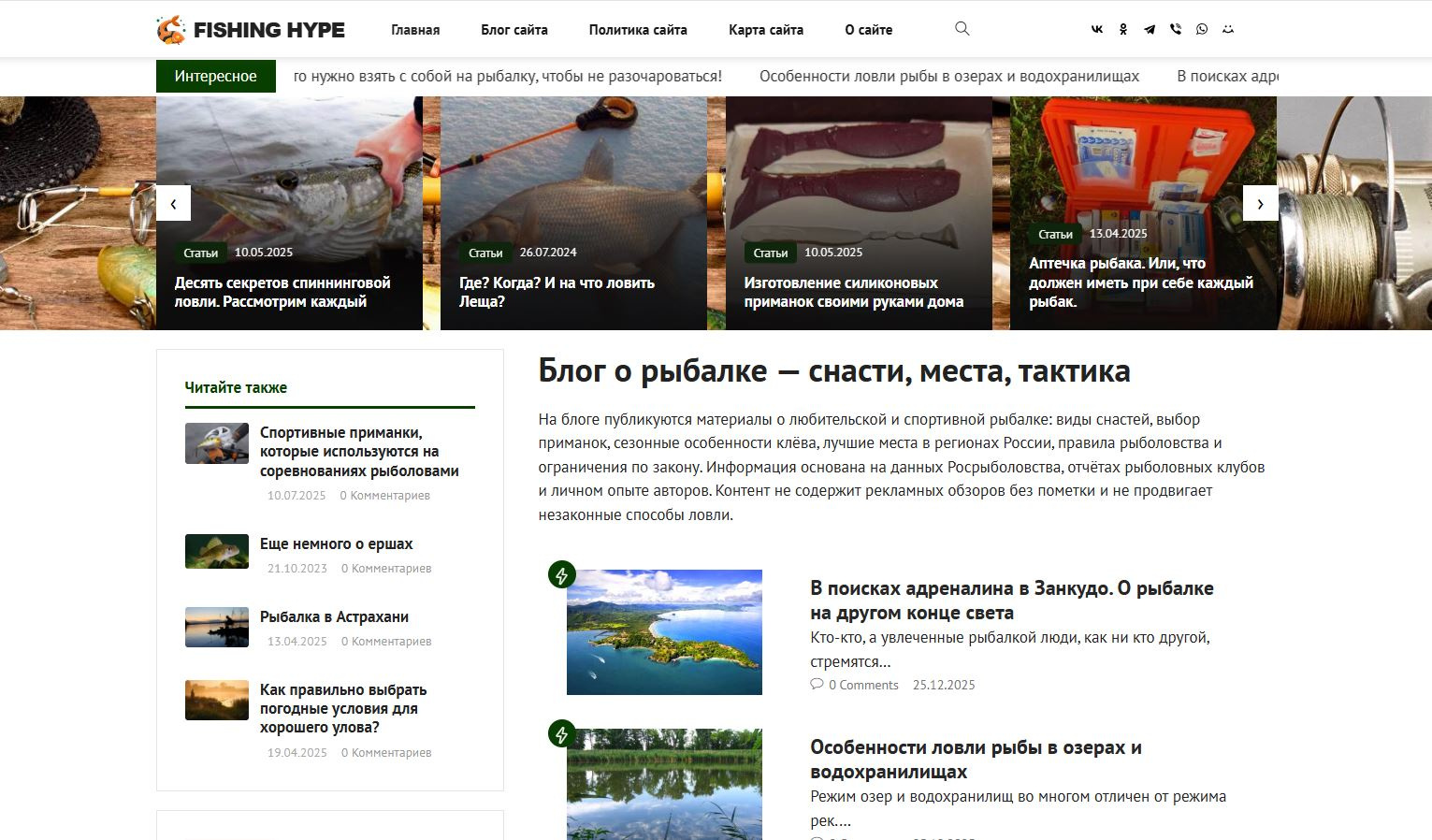Open ticker item about what to bring fishing

tap(508, 77)
